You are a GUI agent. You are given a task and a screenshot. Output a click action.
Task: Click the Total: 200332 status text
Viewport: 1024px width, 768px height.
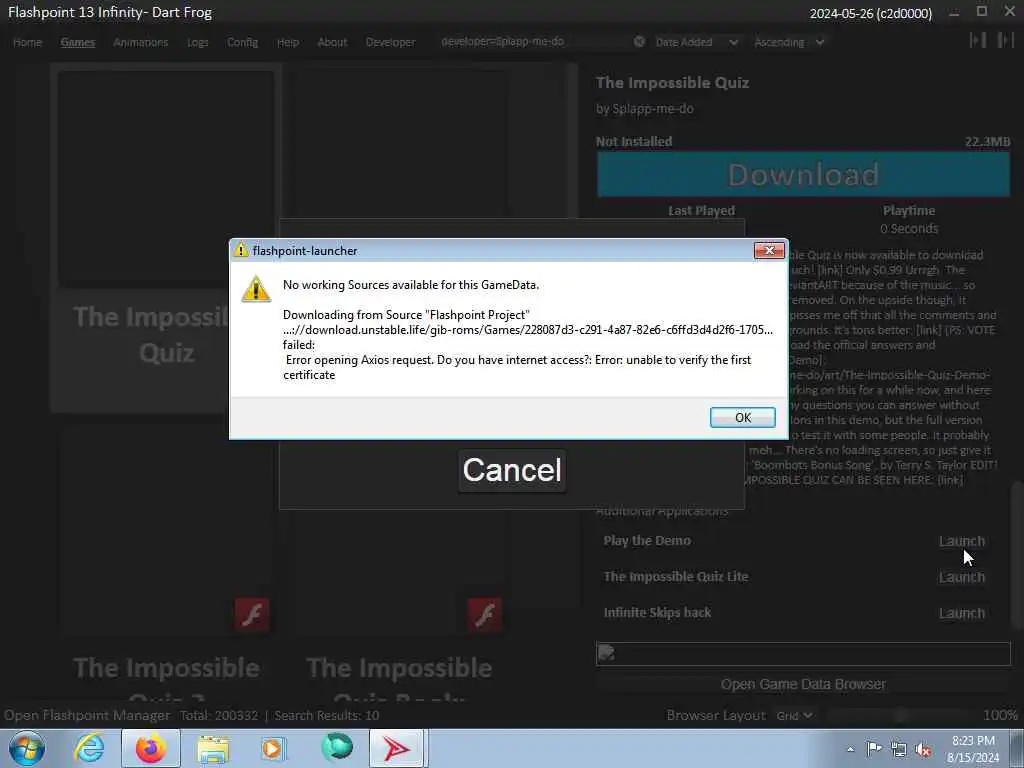219,715
